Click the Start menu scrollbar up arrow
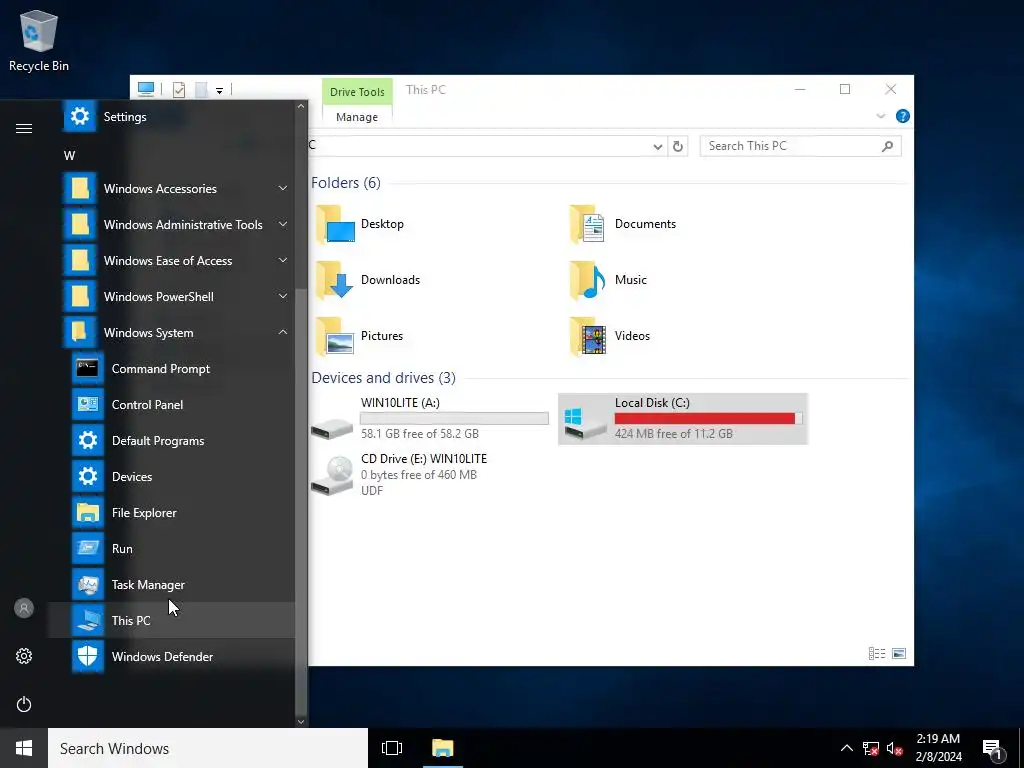1024x768 pixels. click(301, 106)
